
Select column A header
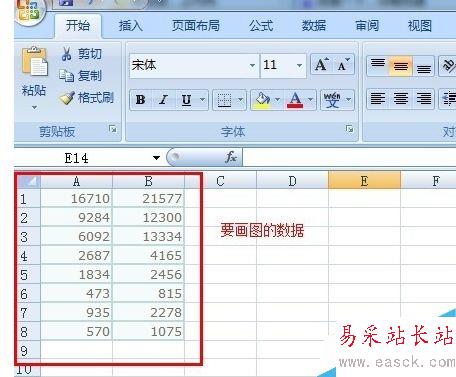pyautogui.click(x=76, y=181)
